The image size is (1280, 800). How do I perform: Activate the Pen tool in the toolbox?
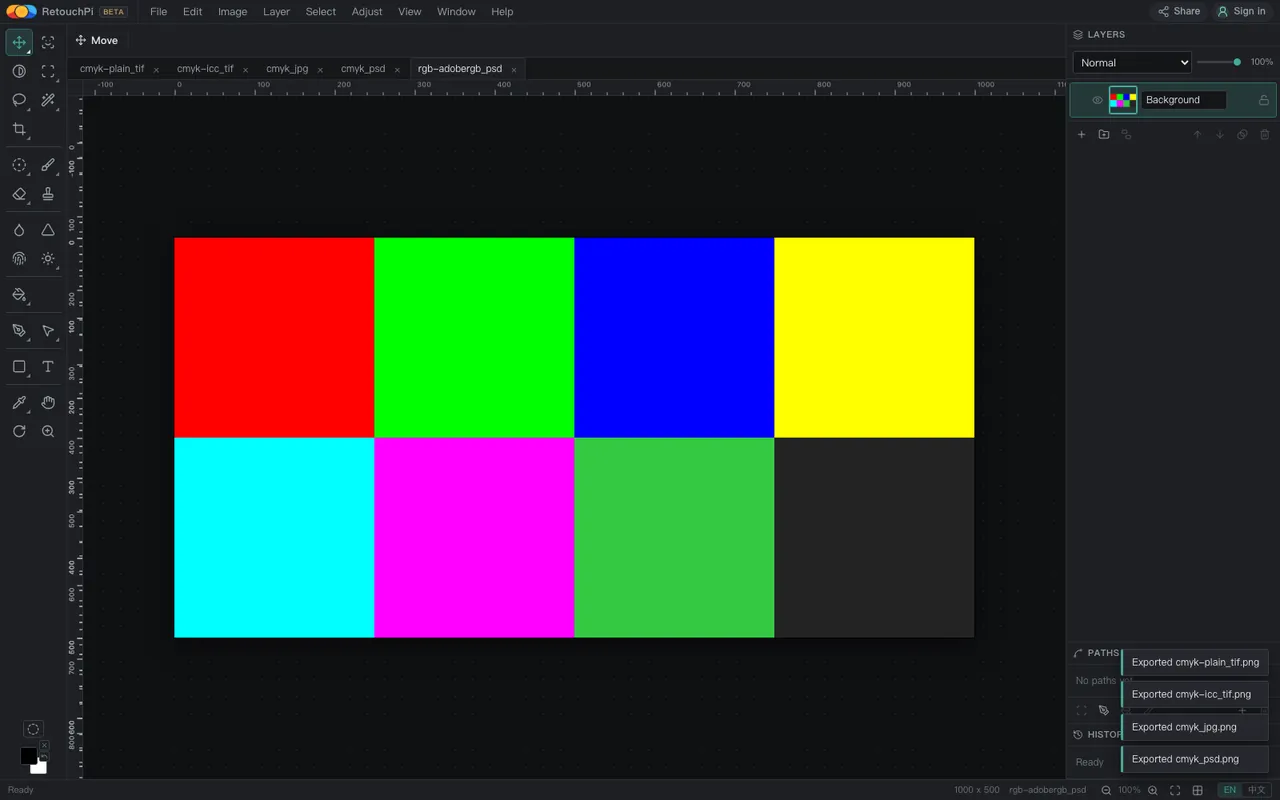coord(19,331)
